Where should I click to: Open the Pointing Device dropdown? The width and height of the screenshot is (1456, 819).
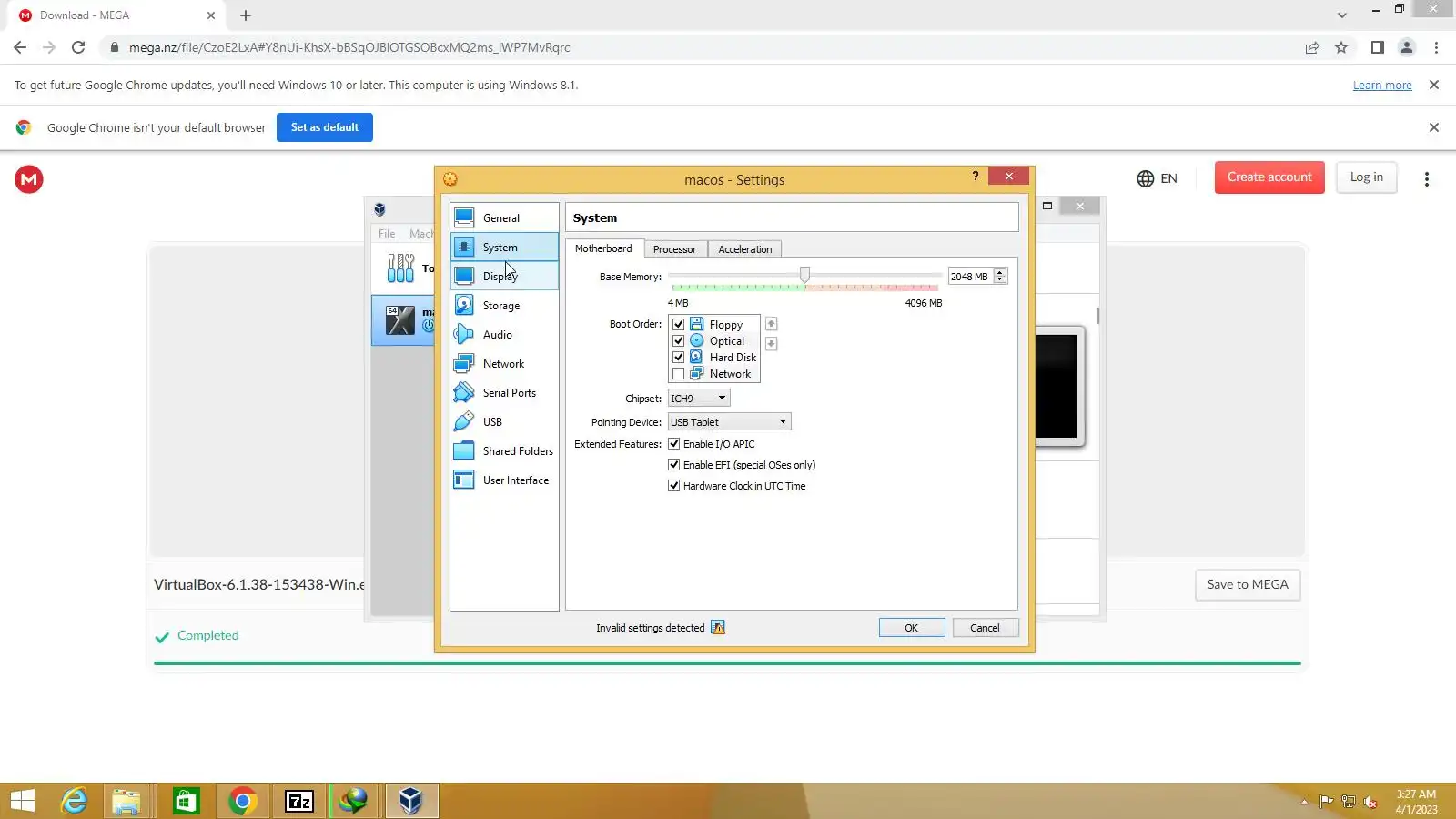(730, 421)
